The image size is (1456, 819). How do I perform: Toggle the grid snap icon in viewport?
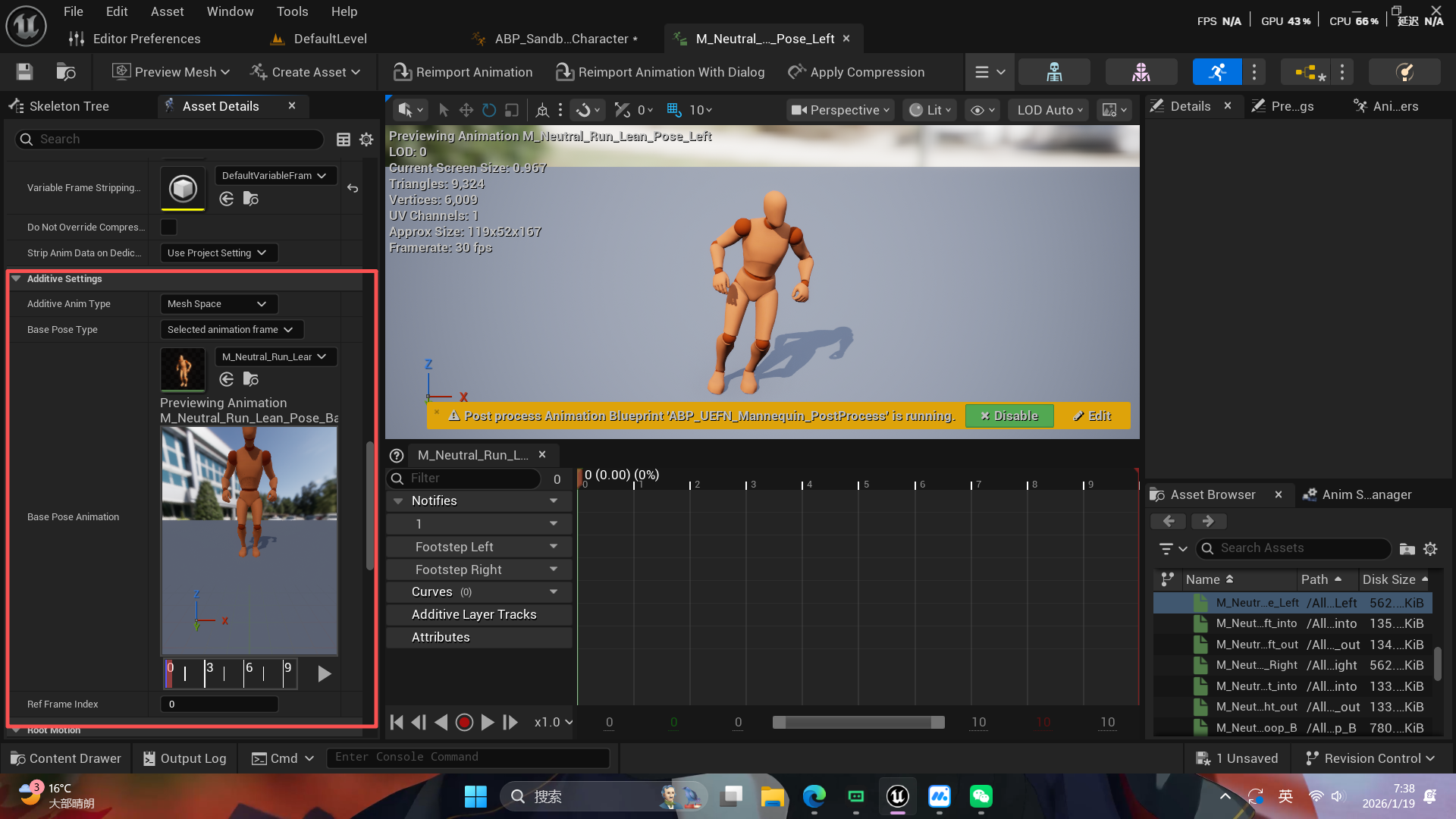click(673, 110)
